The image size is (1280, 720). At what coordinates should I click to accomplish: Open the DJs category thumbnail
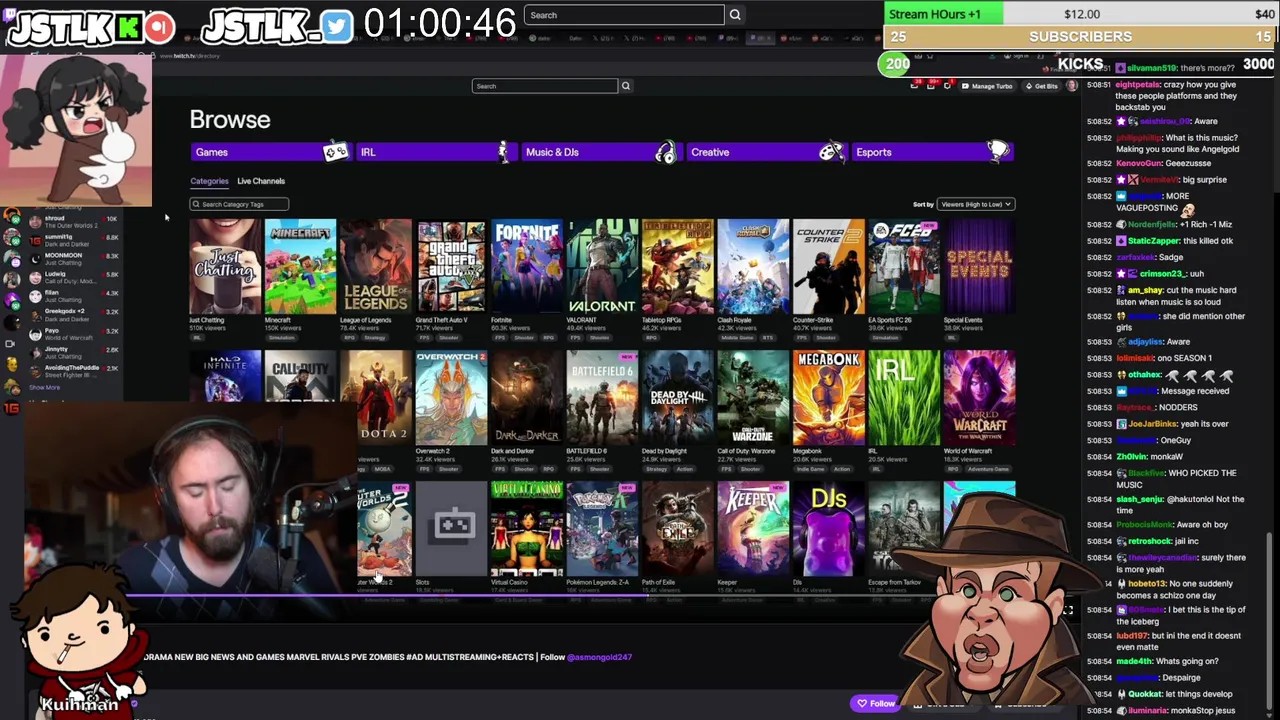pyautogui.click(x=829, y=529)
